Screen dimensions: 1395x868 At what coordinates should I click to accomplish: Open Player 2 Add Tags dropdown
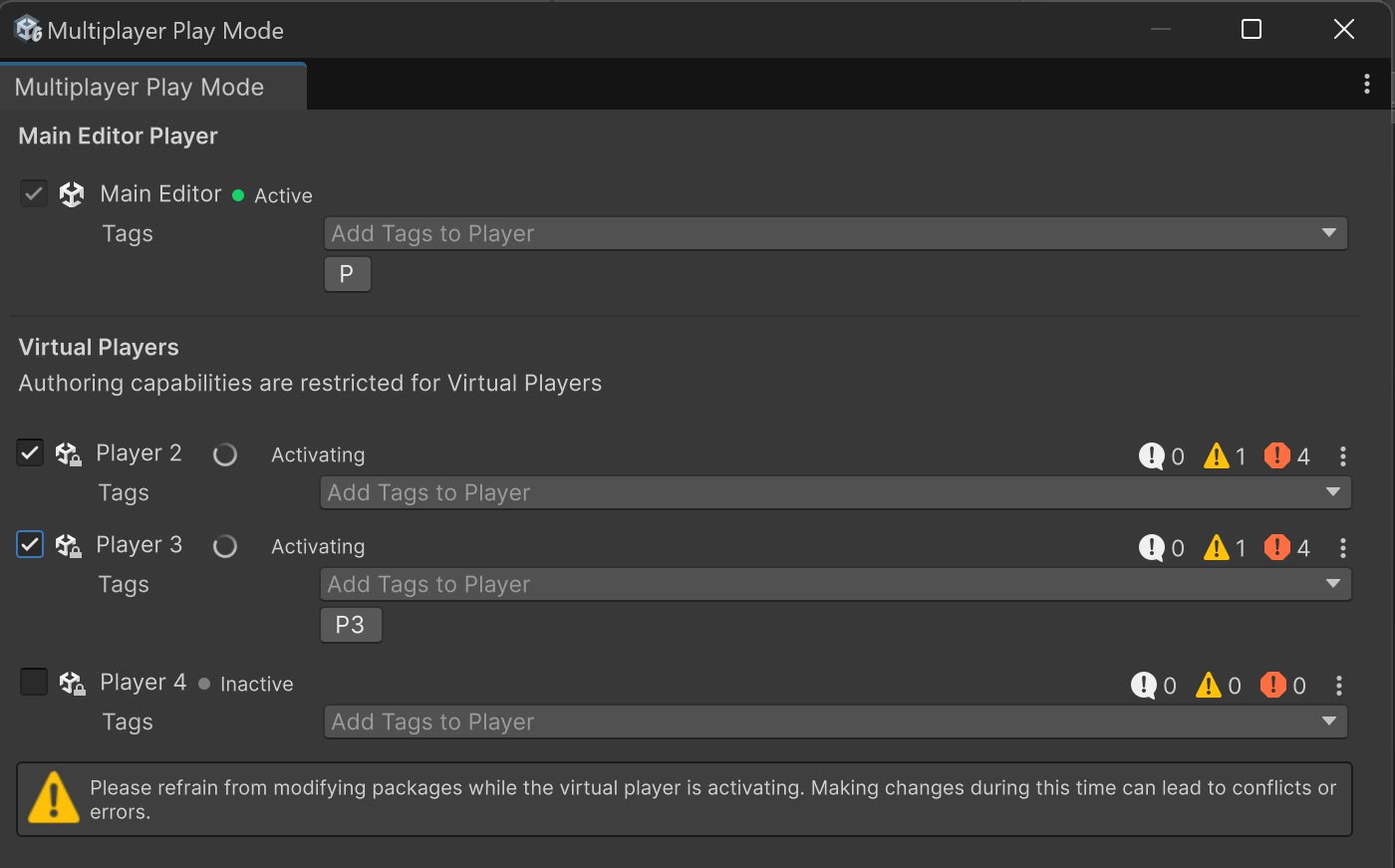835,492
